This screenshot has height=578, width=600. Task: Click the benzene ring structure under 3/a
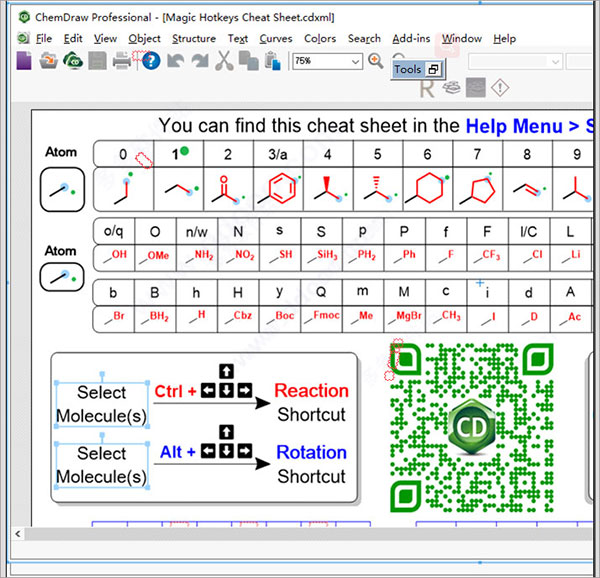279,188
